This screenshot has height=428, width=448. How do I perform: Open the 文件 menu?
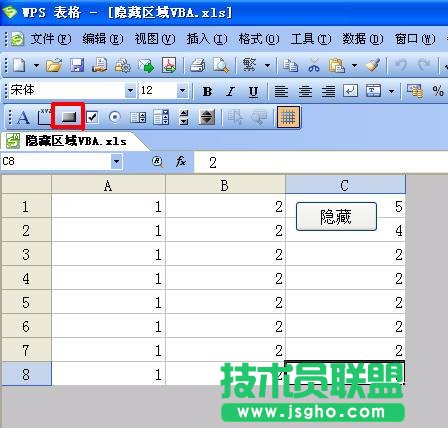[51, 39]
